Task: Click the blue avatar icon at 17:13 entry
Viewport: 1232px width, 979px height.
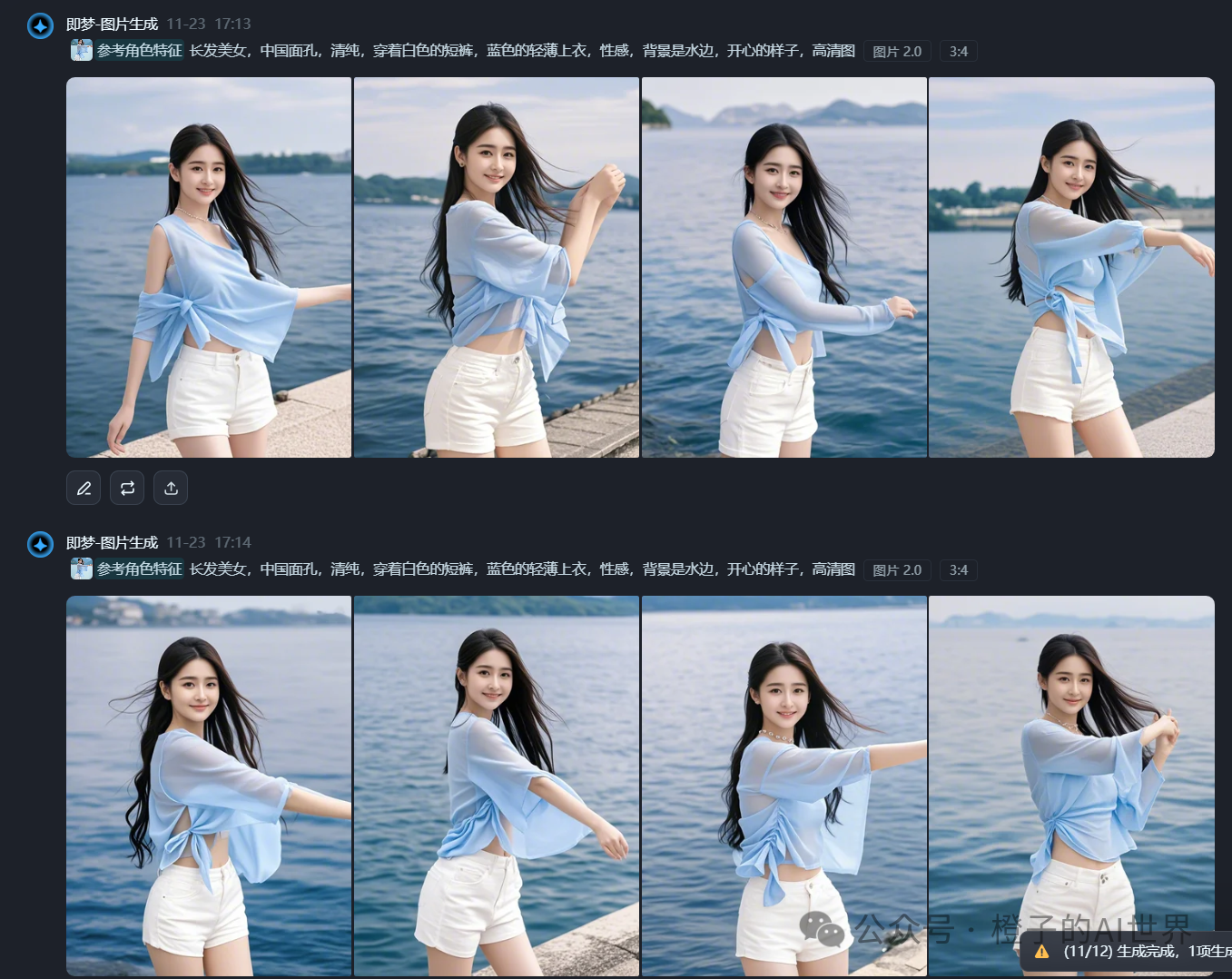Action: click(40, 25)
